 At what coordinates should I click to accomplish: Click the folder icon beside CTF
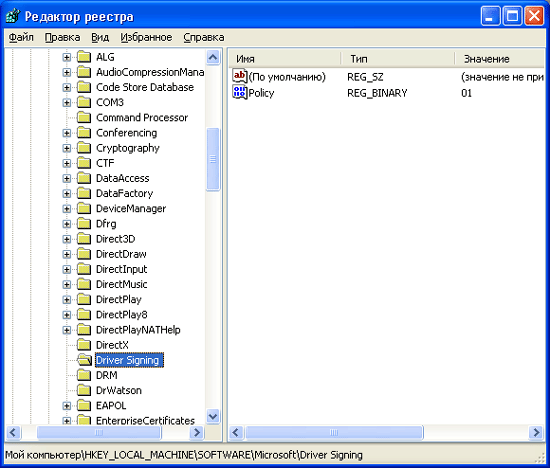84,163
